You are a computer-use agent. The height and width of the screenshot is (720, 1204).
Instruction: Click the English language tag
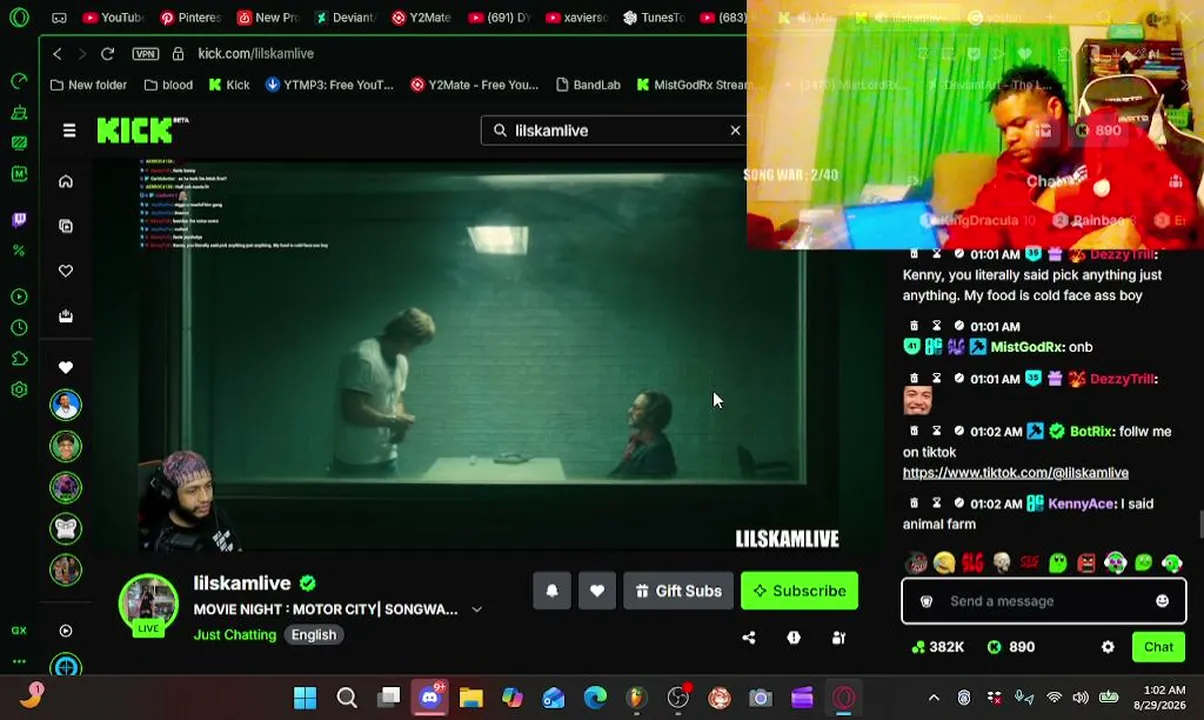pos(314,635)
